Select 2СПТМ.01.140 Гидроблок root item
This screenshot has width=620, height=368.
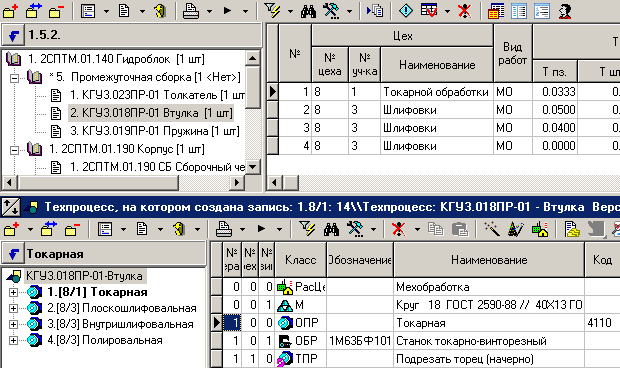(116, 59)
